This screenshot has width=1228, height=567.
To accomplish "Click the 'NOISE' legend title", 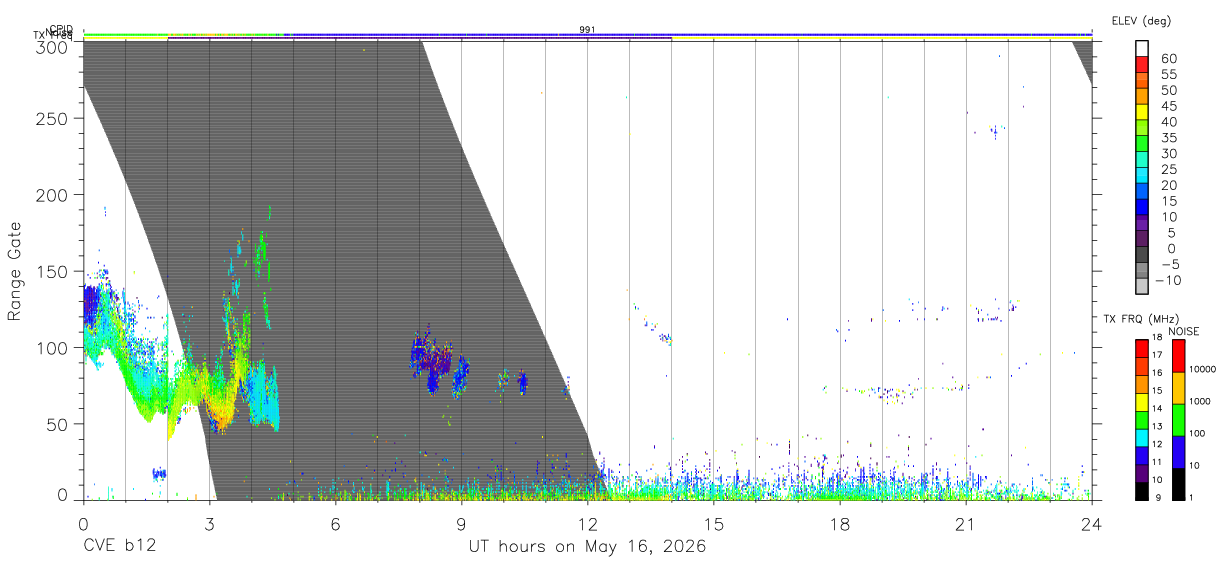I will pos(1185,331).
